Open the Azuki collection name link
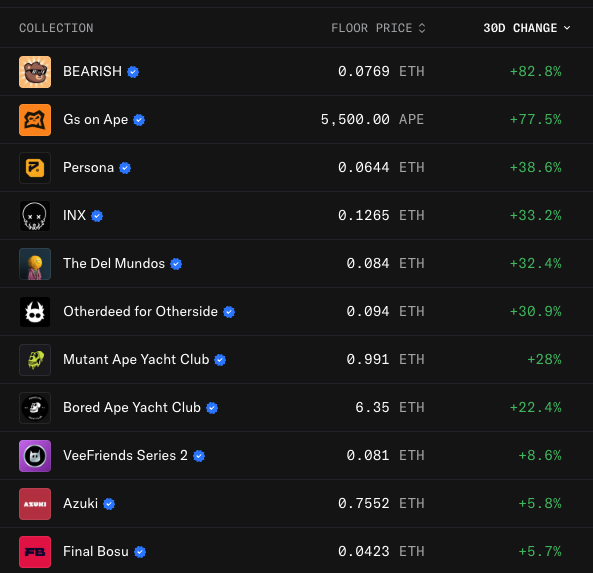Screen dimensions: 593x573 [81, 504]
